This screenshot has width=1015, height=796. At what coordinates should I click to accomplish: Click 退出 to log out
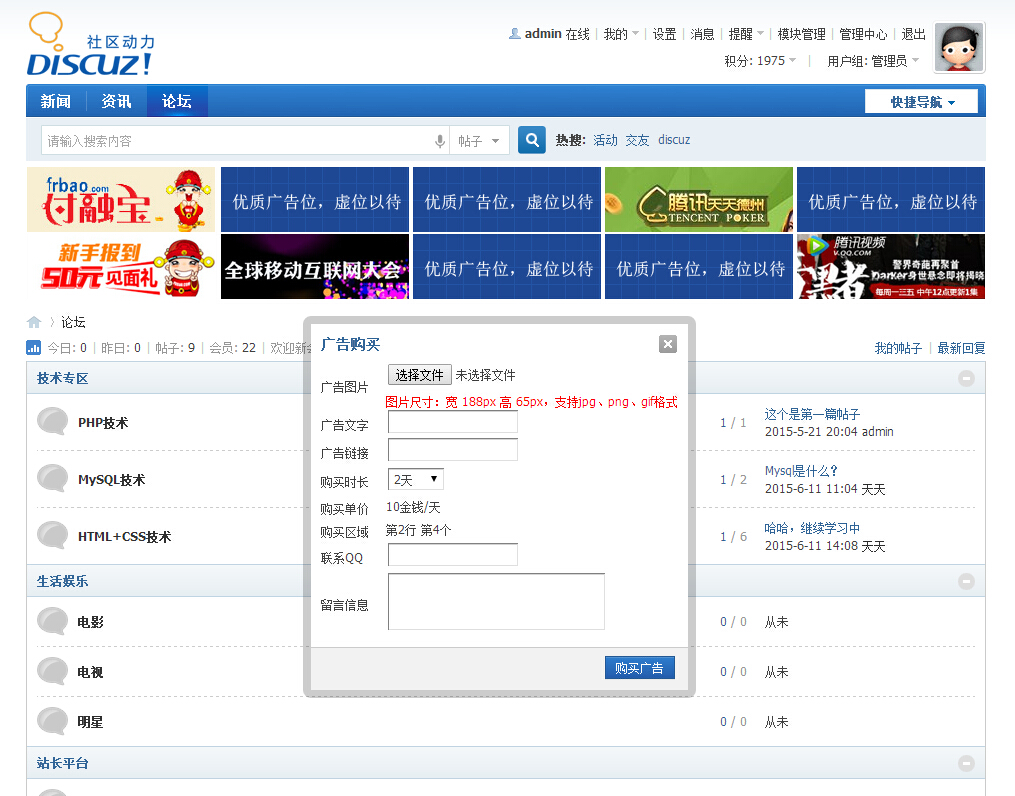point(913,34)
